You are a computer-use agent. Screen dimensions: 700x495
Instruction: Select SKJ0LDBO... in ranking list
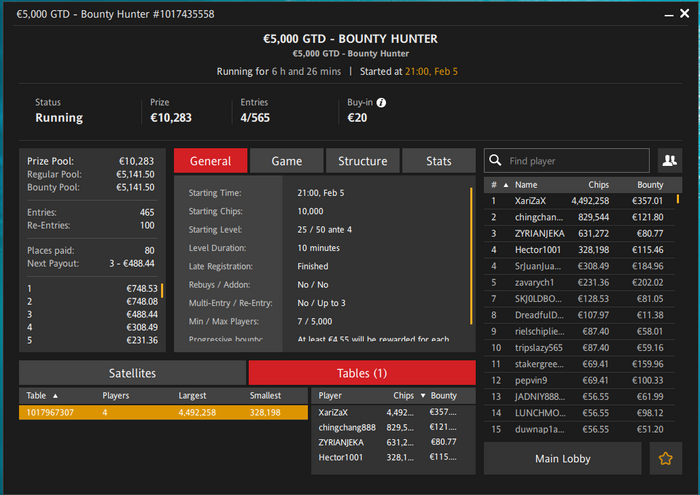pyautogui.click(x=579, y=299)
